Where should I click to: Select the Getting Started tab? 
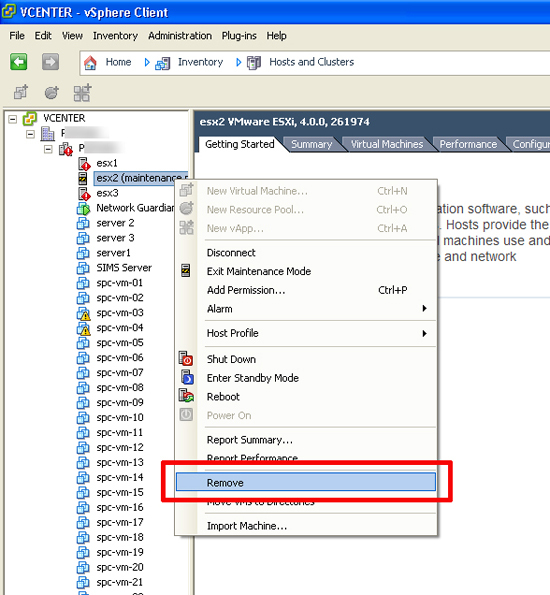pyautogui.click(x=240, y=144)
